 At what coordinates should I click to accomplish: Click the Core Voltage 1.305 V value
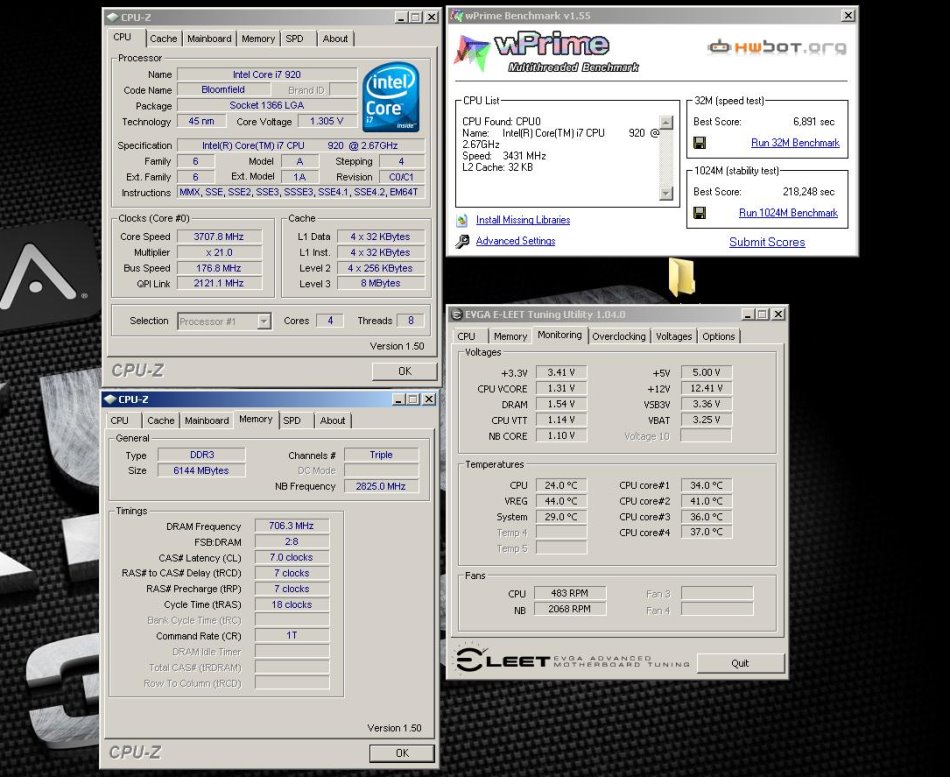(x=327, y=121)
